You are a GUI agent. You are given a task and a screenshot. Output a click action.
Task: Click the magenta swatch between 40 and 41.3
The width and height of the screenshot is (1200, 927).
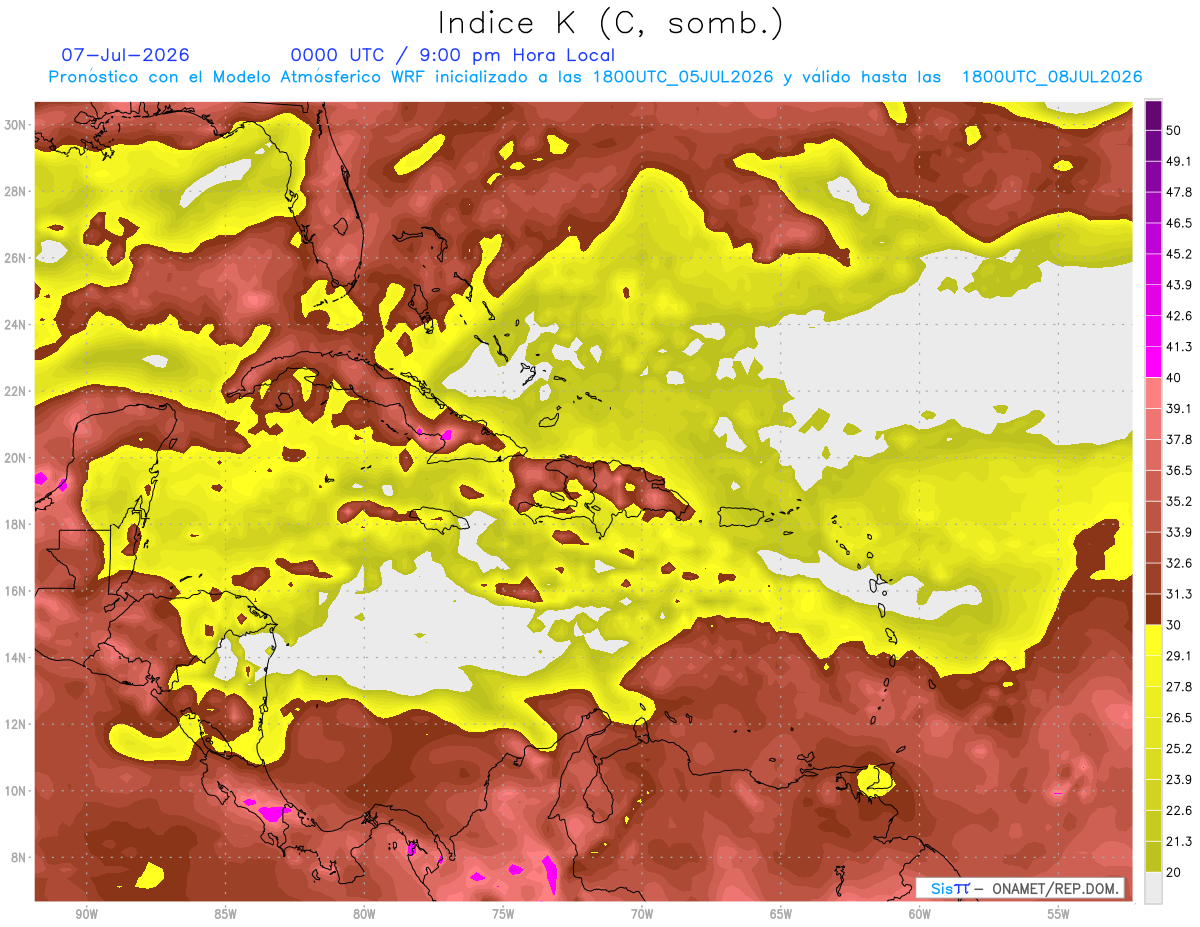[x=1153, y=362]
